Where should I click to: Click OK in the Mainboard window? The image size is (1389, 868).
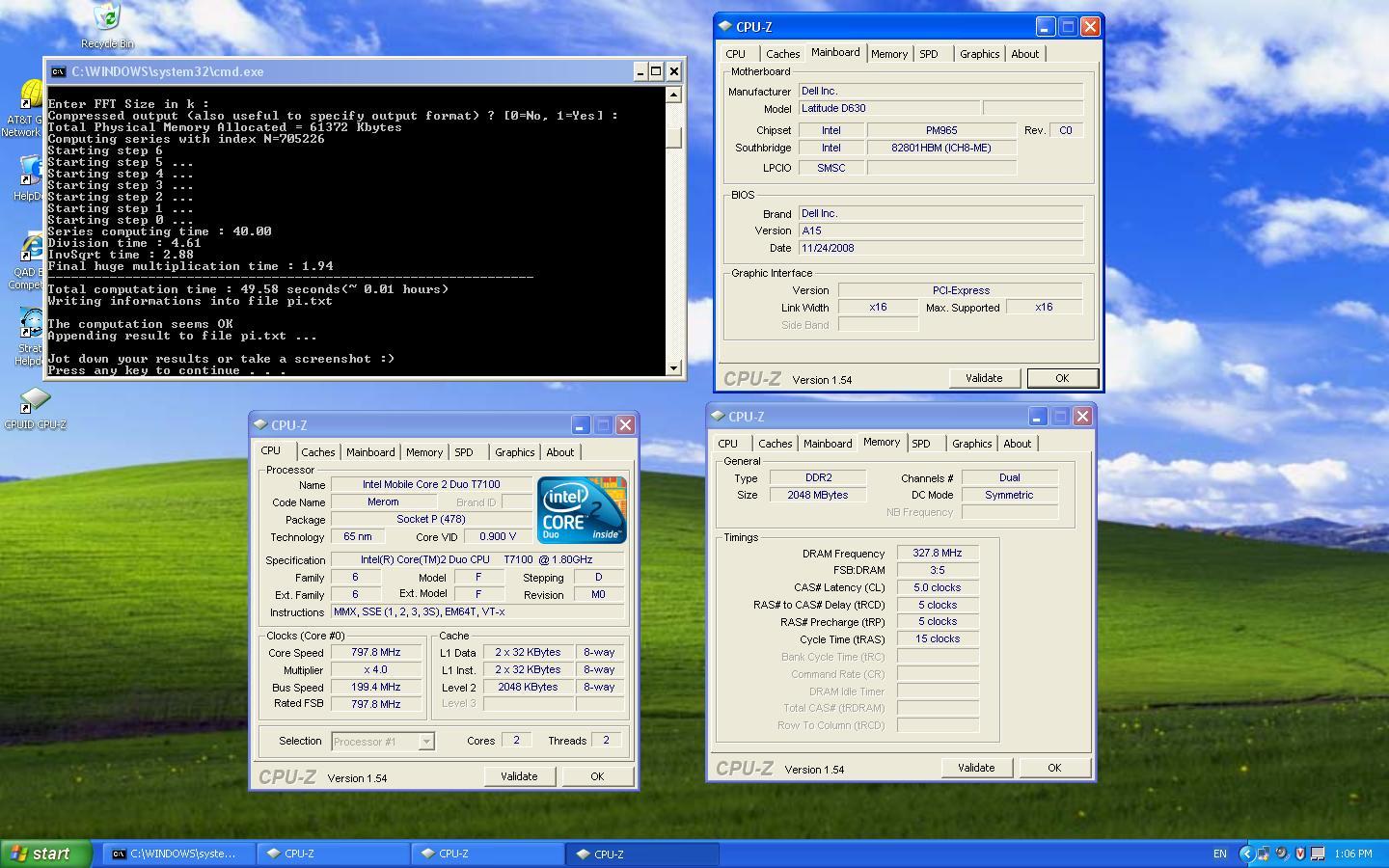point(1062,378)
